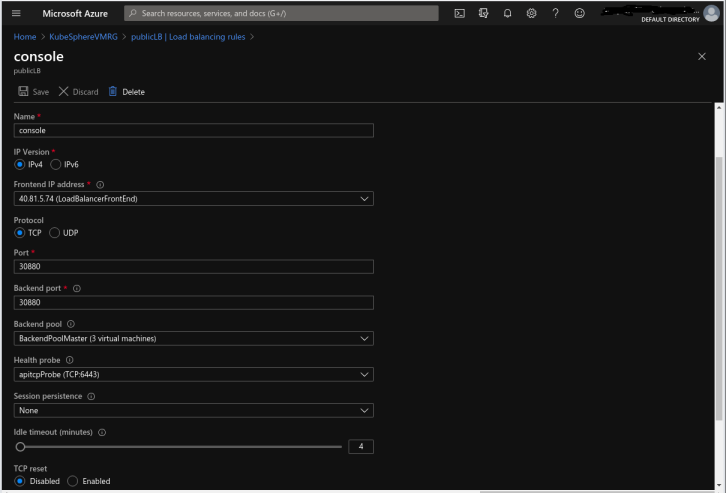Select UDP as the protocol
726x493 pixels.
(55, 233)
